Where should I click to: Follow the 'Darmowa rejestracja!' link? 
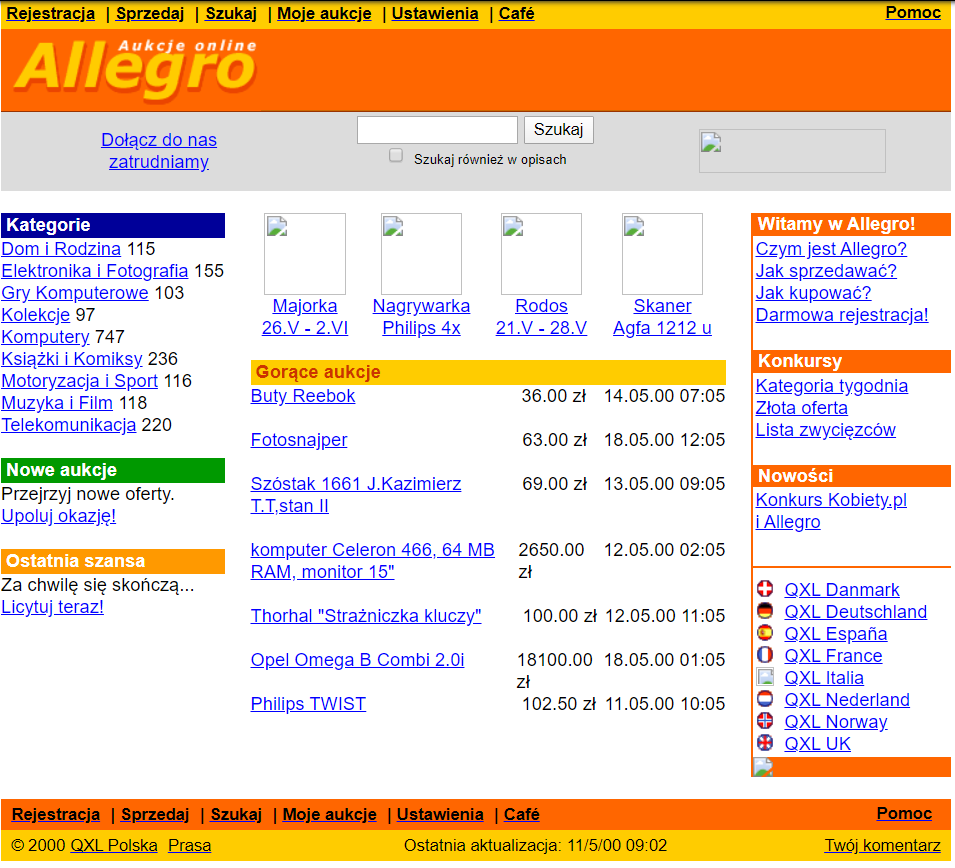point(841,315)
